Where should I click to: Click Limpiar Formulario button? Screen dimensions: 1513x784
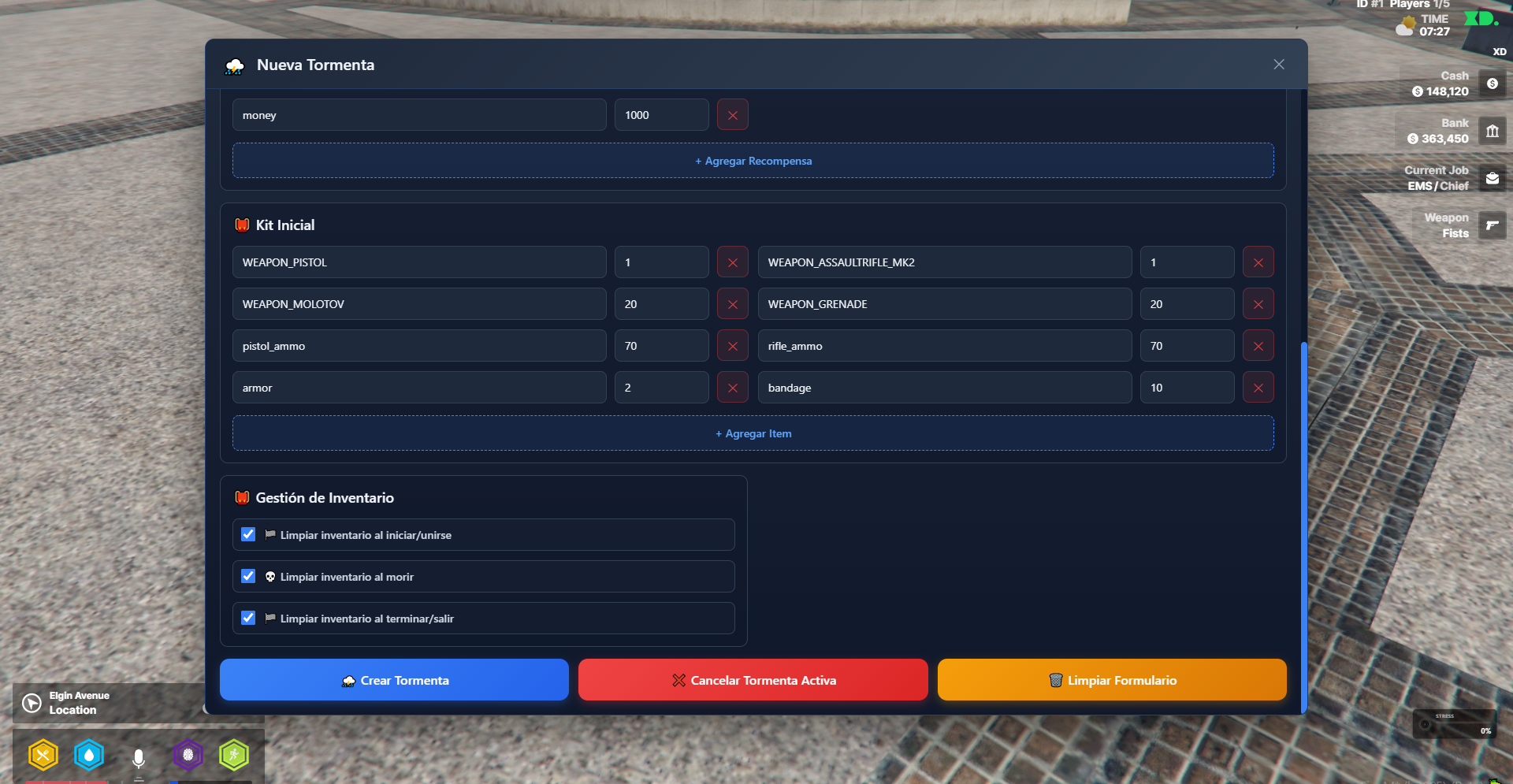1112,680
